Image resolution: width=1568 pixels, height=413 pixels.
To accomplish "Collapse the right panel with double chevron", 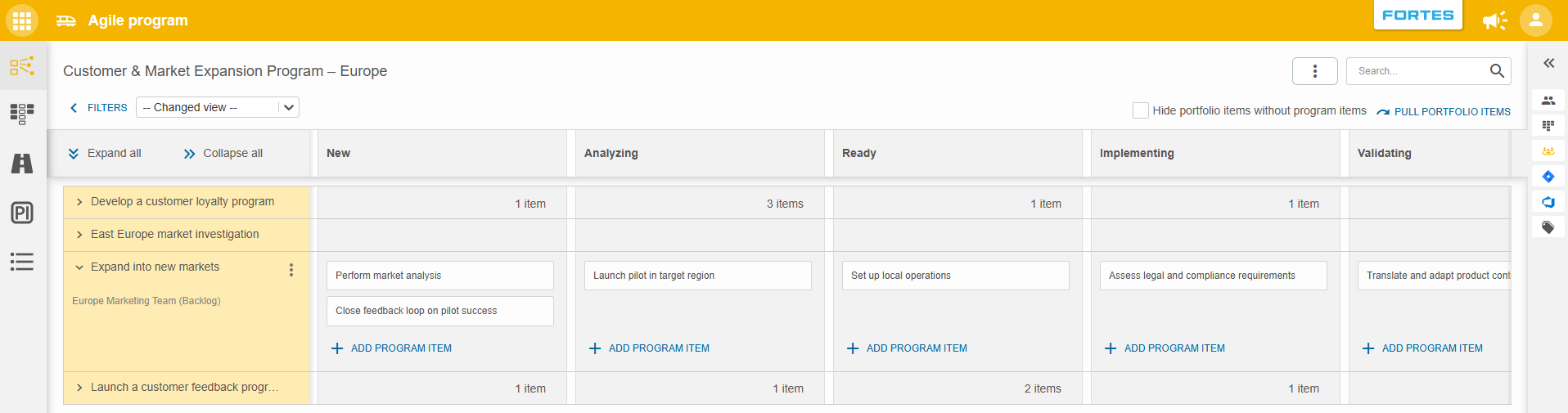I will (1548, 63).
